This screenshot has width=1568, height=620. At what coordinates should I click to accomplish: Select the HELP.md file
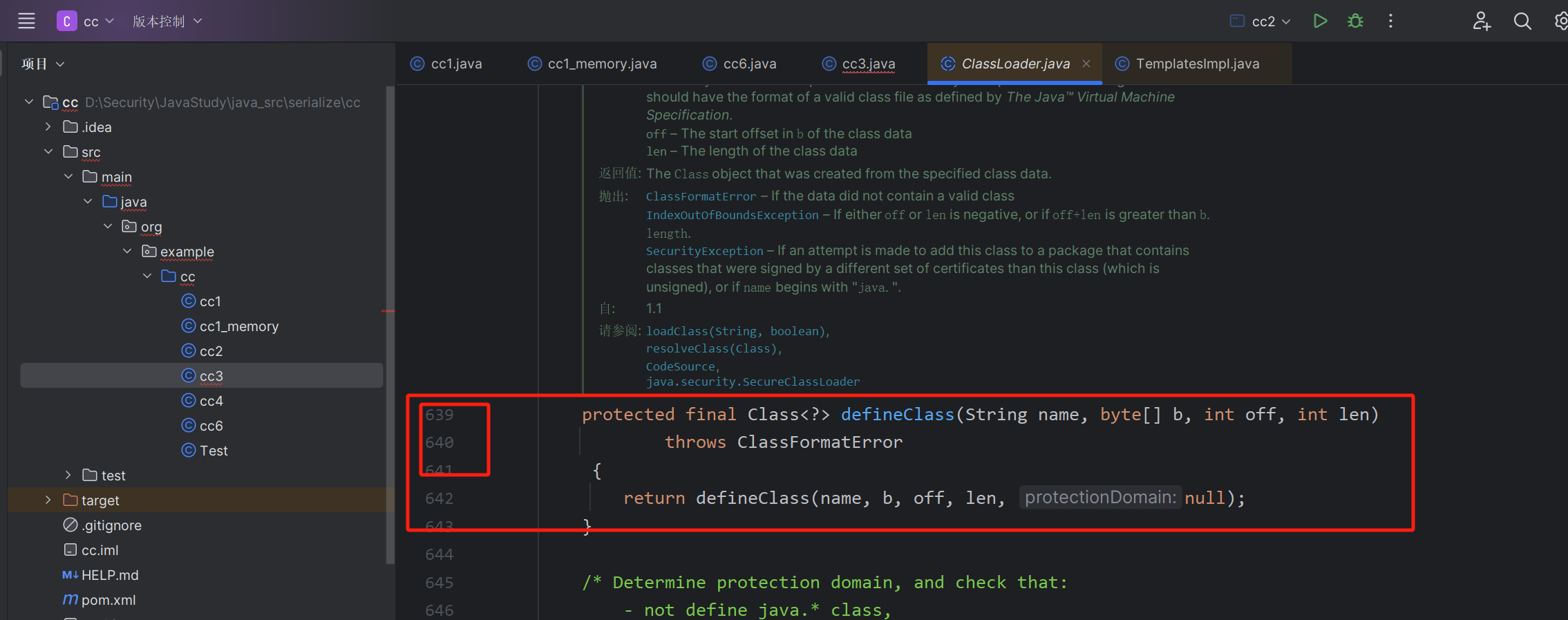pos(100,575)
